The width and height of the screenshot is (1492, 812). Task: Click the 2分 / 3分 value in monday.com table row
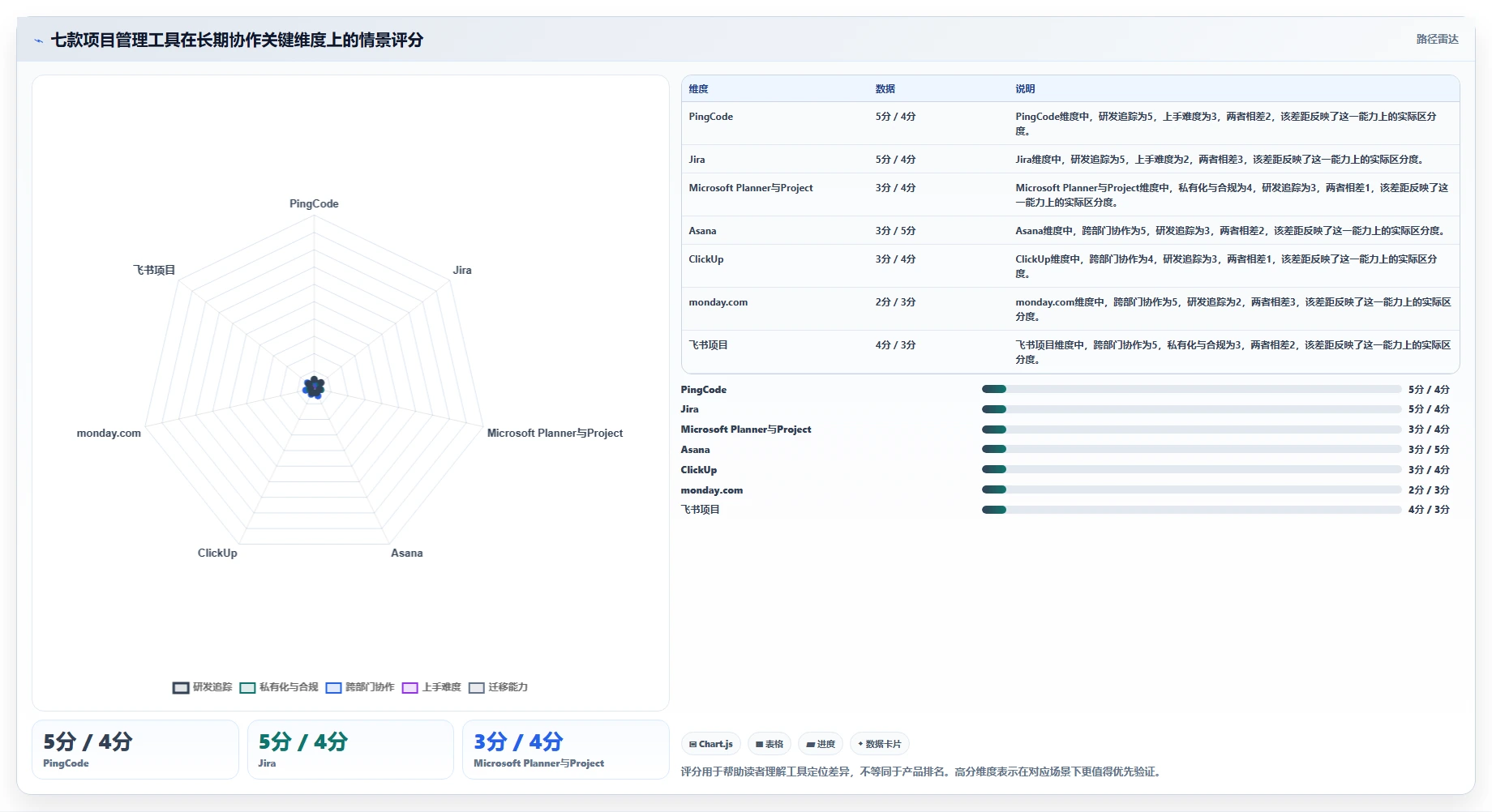pyautogui.click(x=895, y=302)
